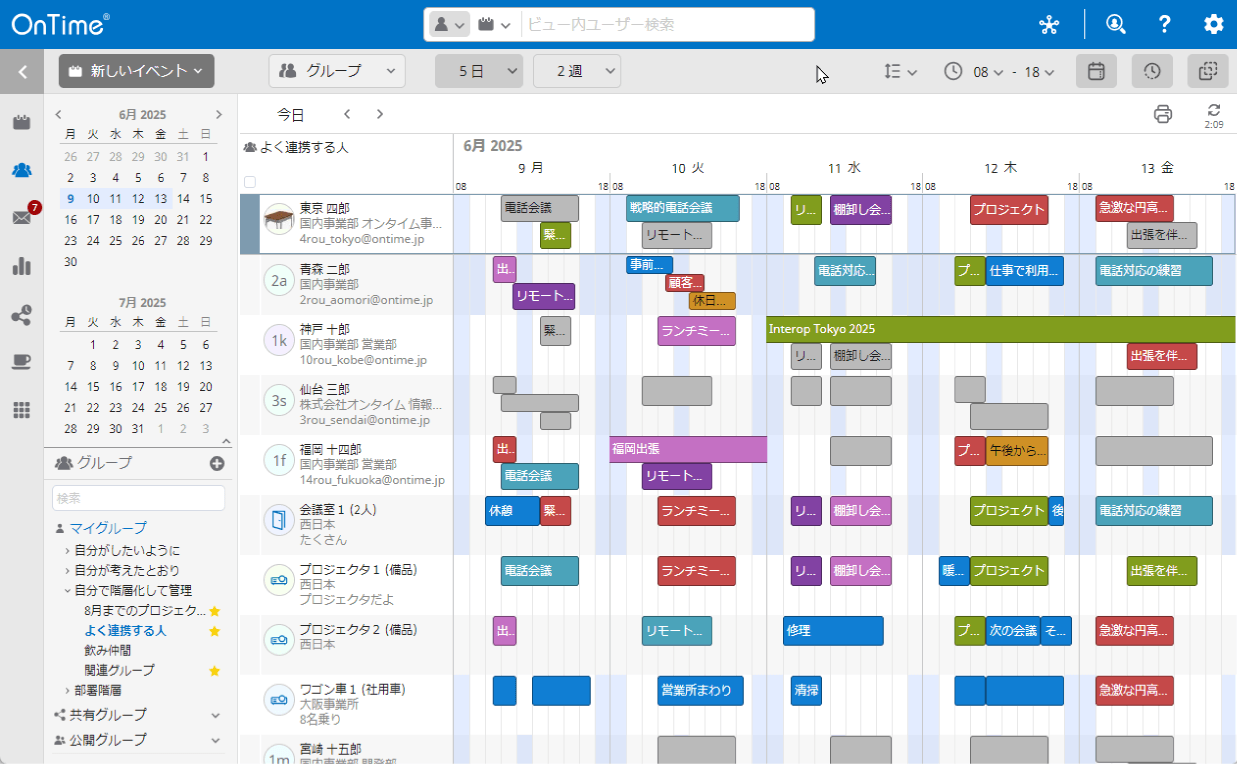Switch to the clock view mode icon
1237x764 pixels.
tap(1151, 71)
